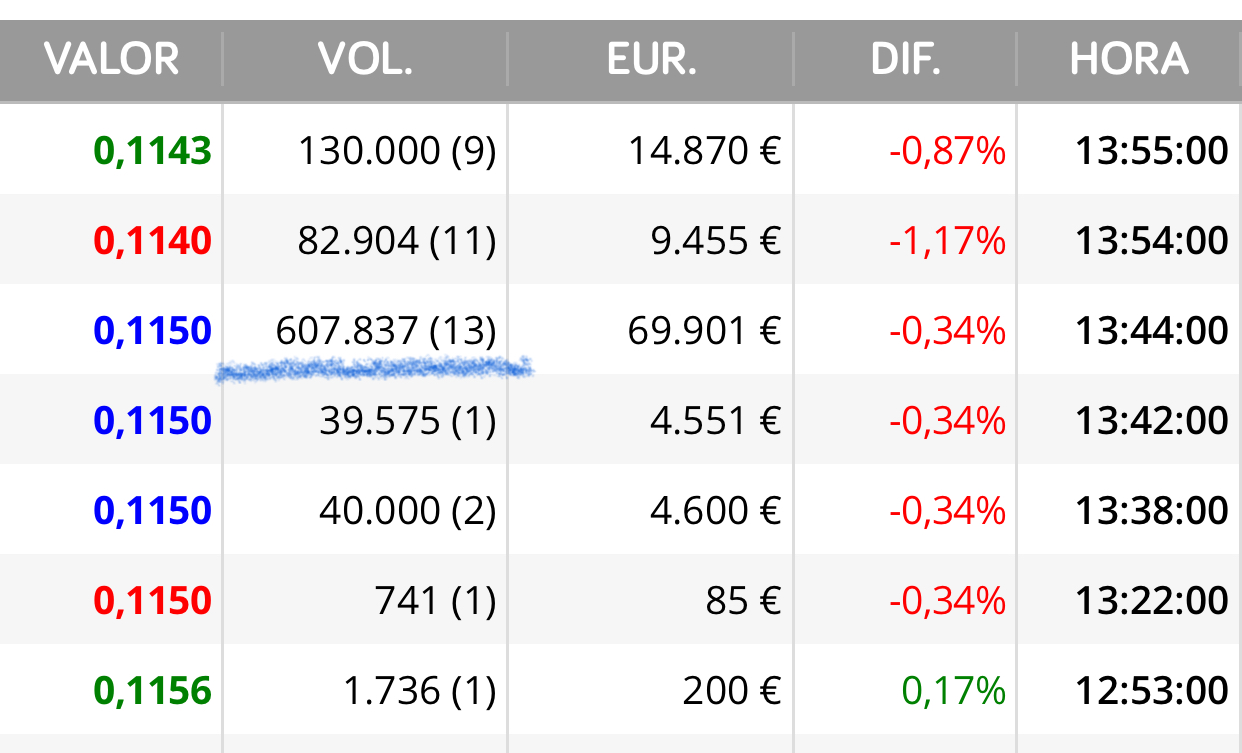Click the 14.870 € amount
This screenshot has width=1242, height=753.
[x=704, y=151]
